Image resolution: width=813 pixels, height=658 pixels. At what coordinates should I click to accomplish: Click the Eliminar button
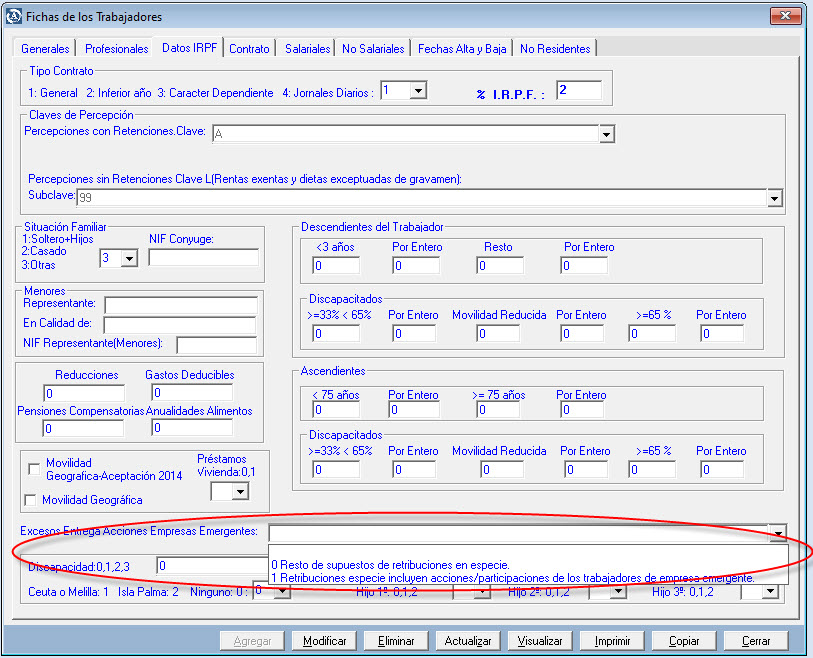[x=396, y=641]
